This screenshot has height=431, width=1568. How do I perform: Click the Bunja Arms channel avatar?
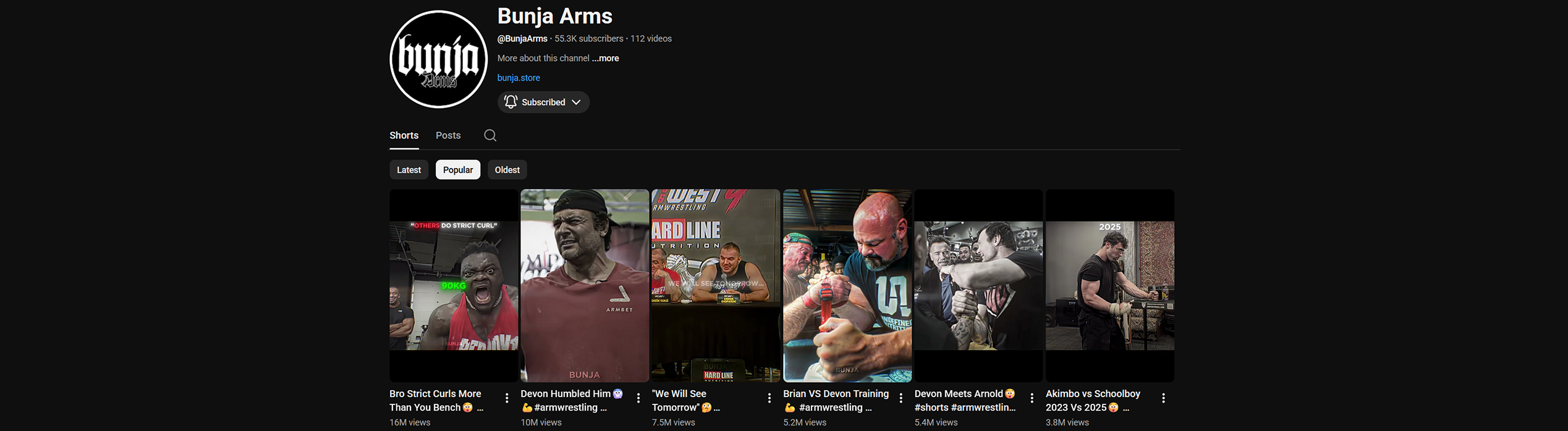pyautogui.click(x=438, y=59)
